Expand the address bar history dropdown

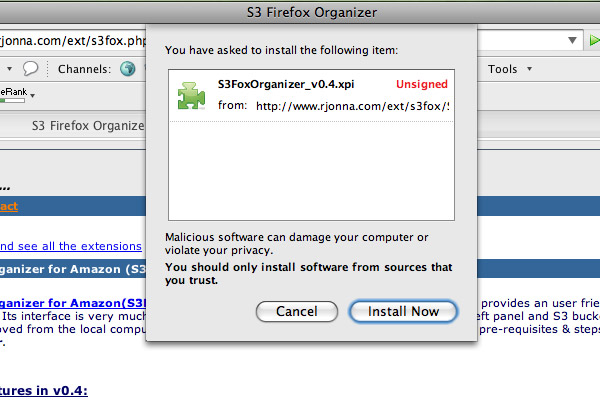pos(572,40)
